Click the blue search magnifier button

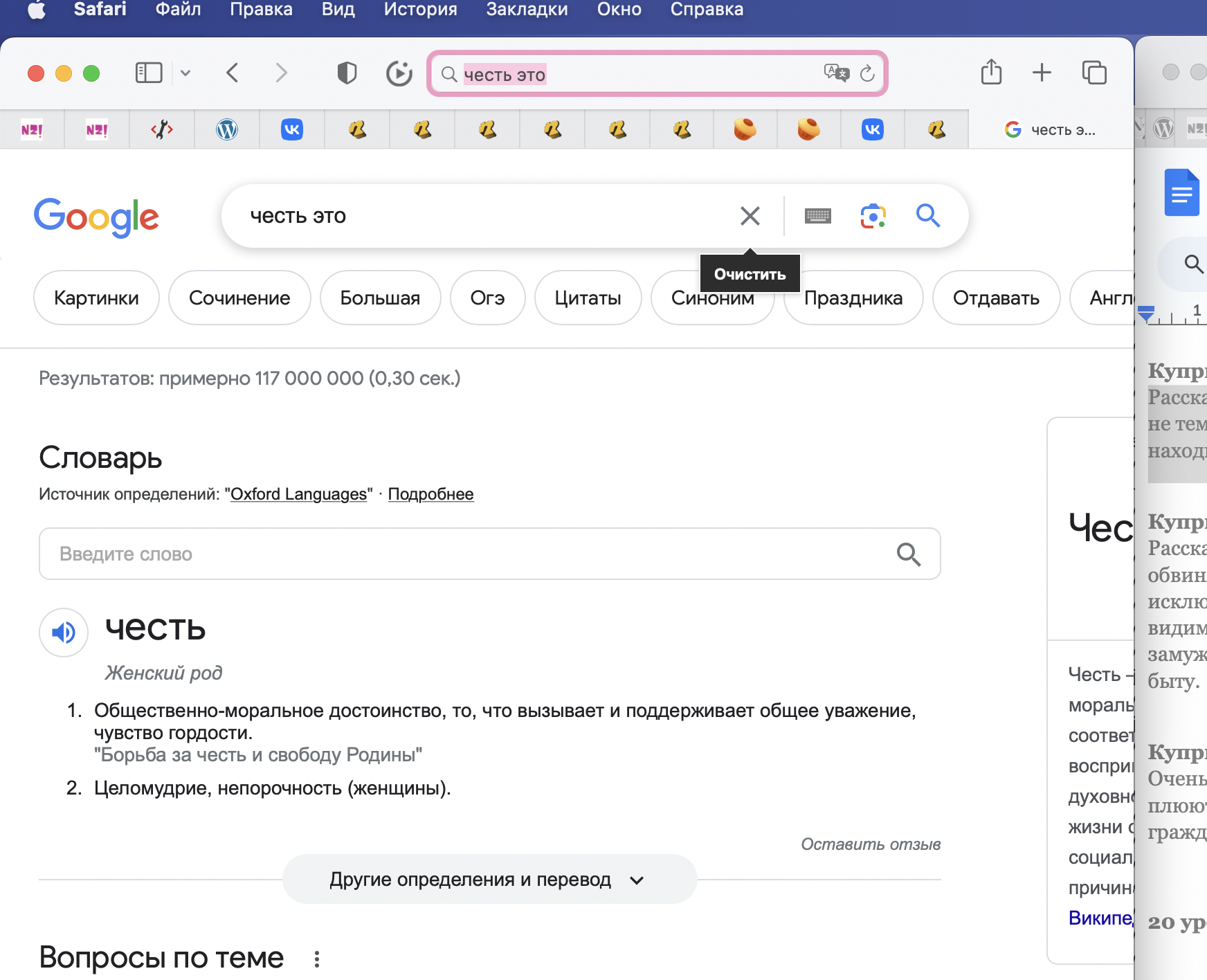click(928, 216)
